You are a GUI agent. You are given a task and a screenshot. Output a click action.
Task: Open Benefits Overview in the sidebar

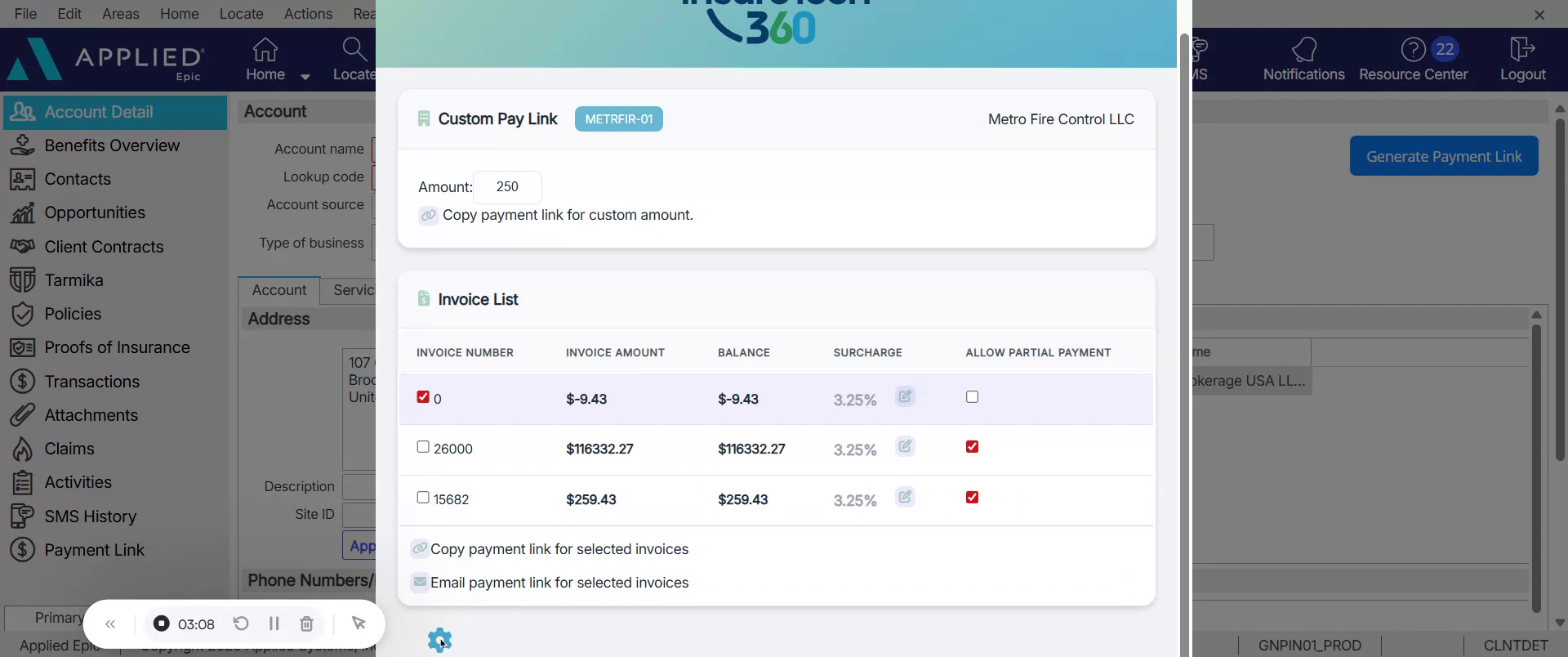(x=112, y=145)
